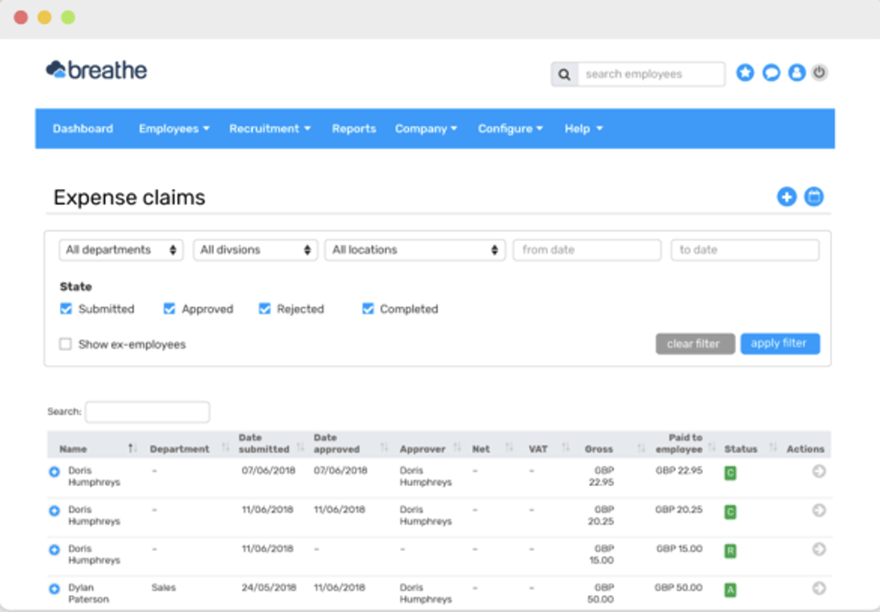Open actions arrow for GBP 22.95 claim

pyautogui.click(x=819, y=472)
